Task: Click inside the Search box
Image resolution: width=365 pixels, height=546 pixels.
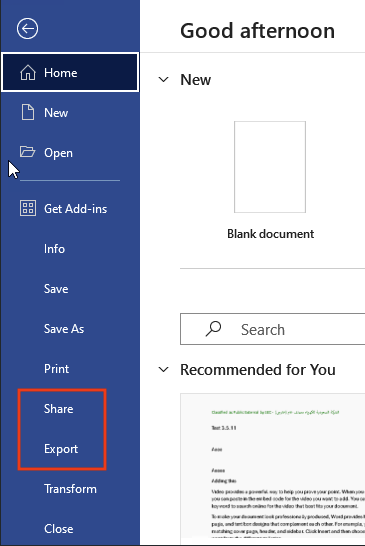Action: 272,329
